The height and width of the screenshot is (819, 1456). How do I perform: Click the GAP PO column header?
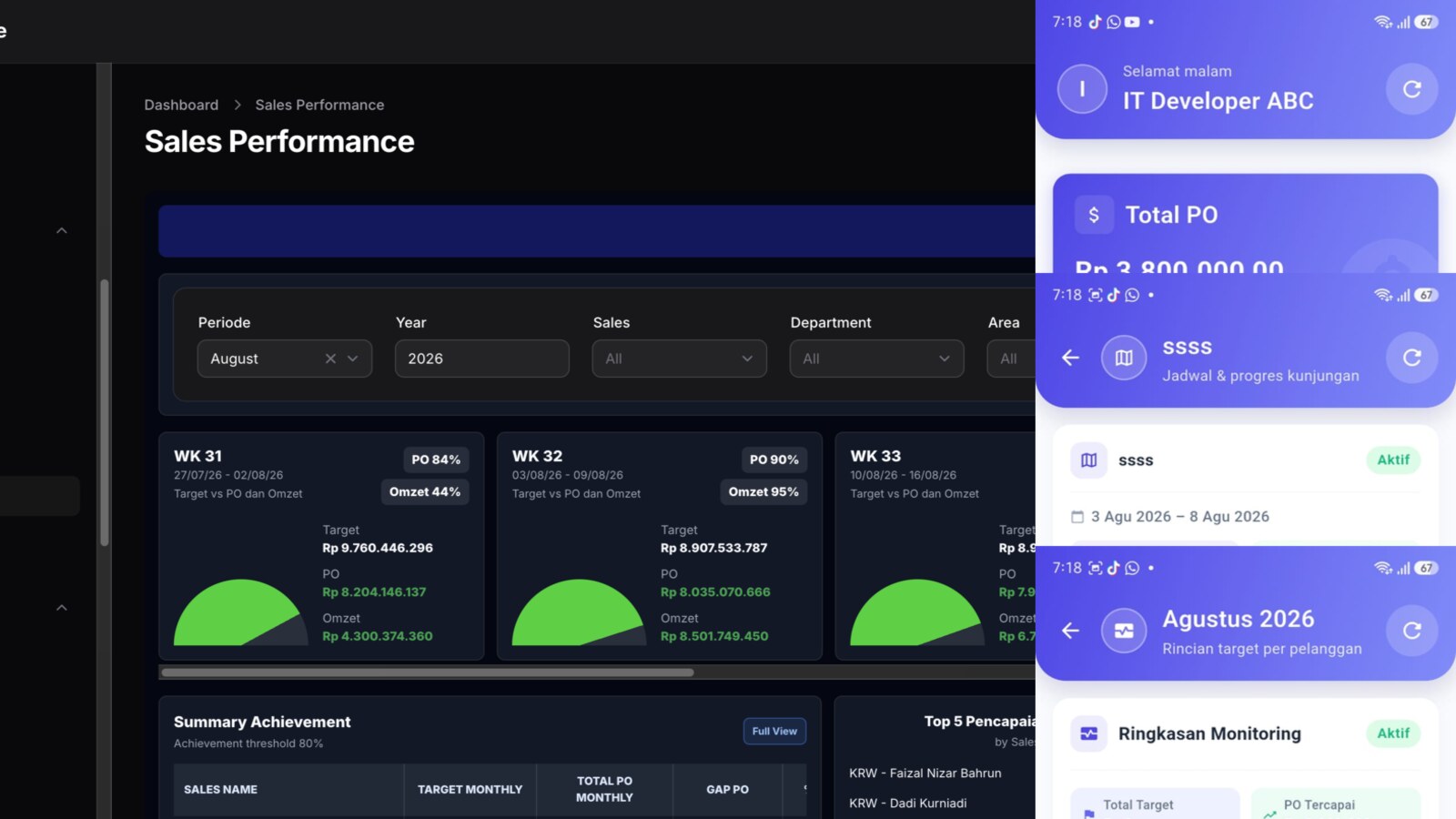[728, 789]
